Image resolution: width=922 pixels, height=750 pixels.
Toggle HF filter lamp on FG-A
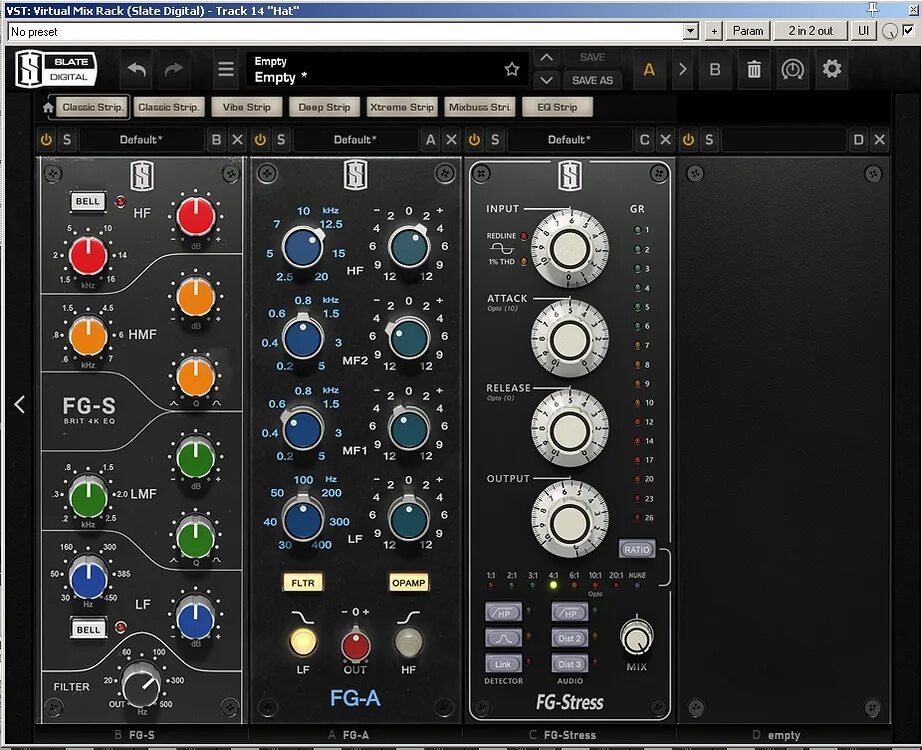(x=409, y=641)
